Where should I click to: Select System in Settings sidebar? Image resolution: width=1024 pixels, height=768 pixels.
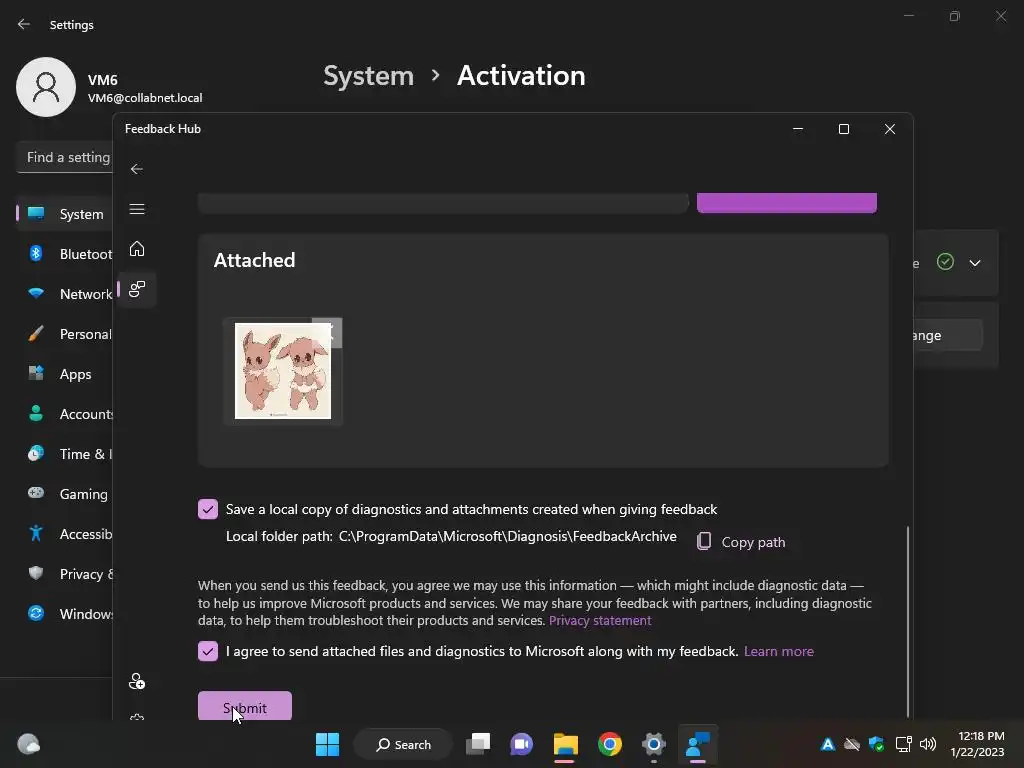click(65, 214)
